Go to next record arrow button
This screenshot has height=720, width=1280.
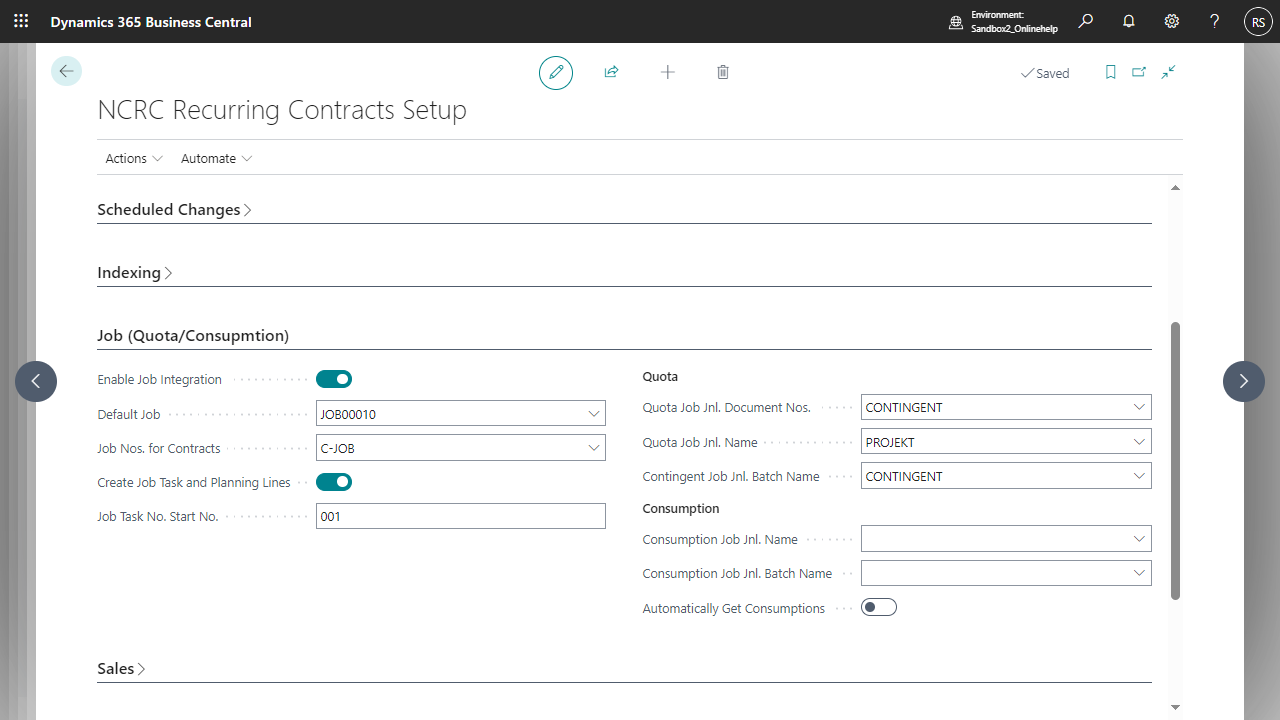[1243, 381]
